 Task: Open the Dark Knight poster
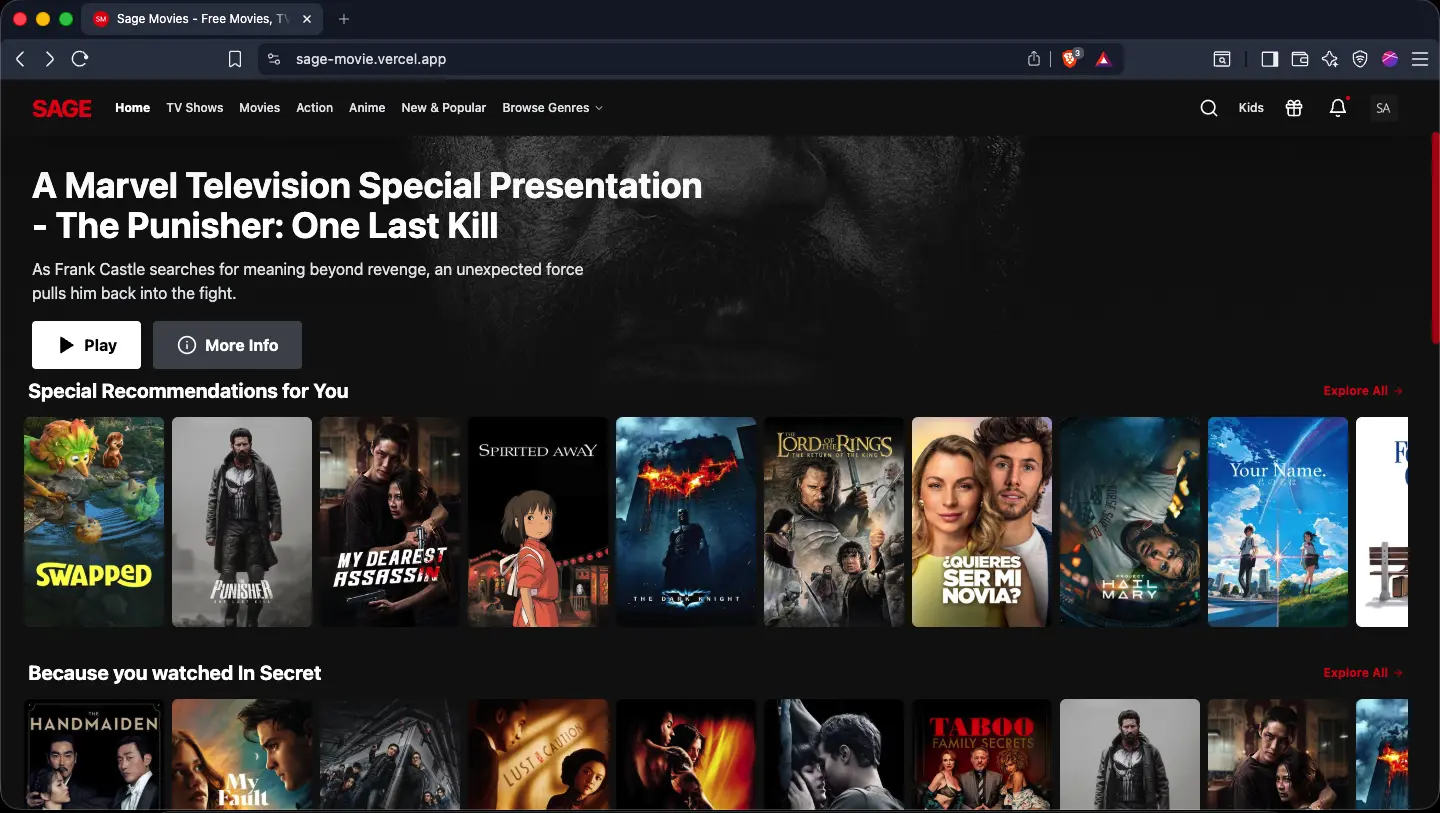click(686, 522)
